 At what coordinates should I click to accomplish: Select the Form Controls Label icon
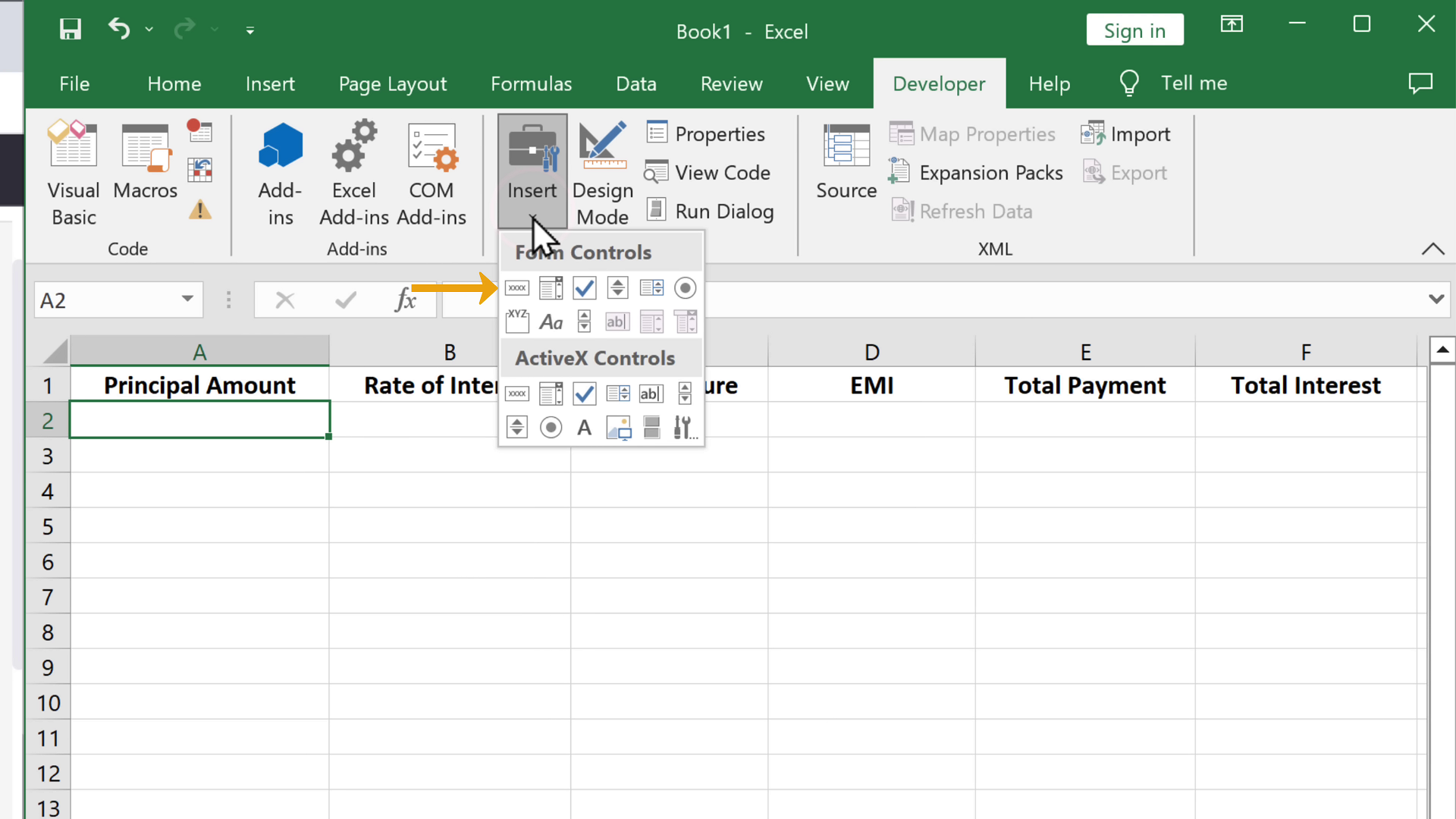[x=551, y=322]
